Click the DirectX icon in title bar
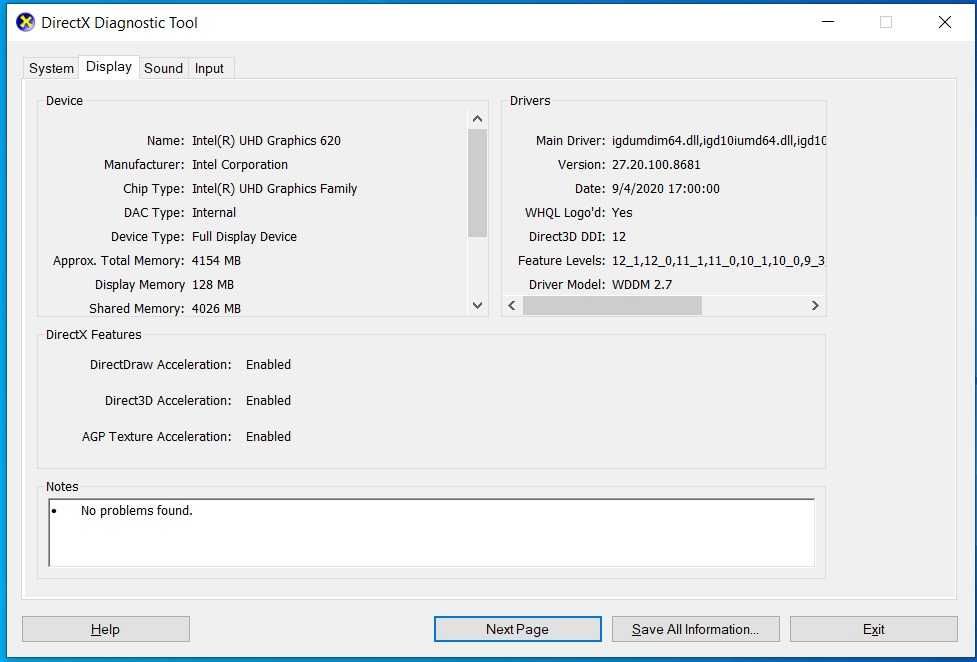977x662 pixels. (25, 22)
